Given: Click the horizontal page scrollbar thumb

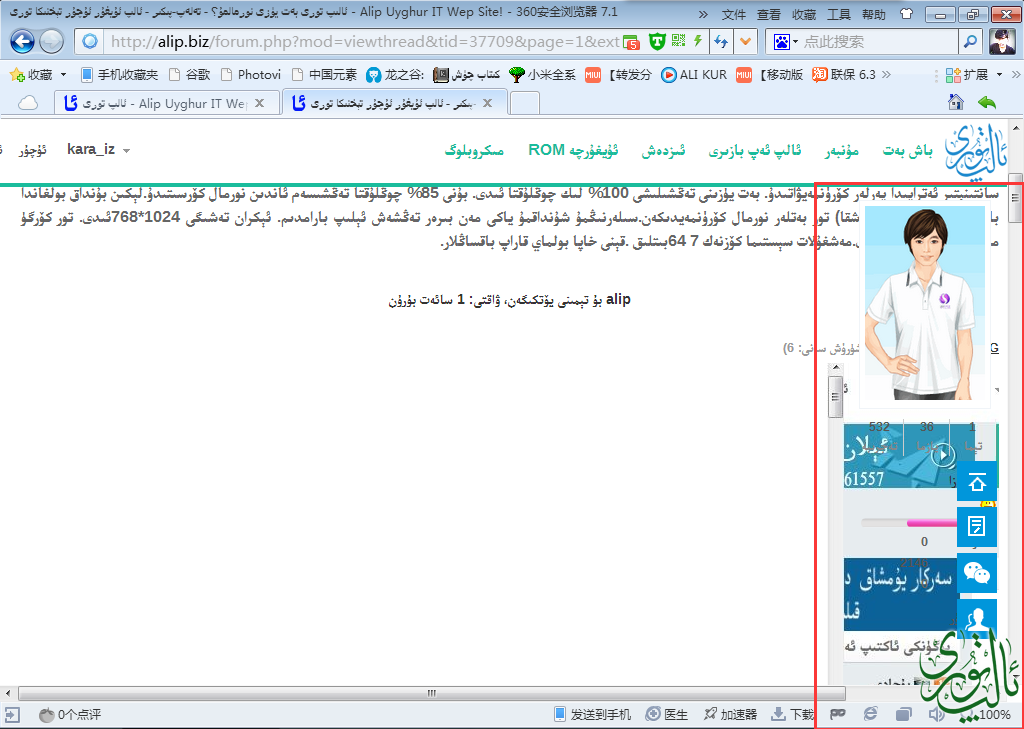Looking at the screenshot, I should pyautogui.click(x=432, y=693).
